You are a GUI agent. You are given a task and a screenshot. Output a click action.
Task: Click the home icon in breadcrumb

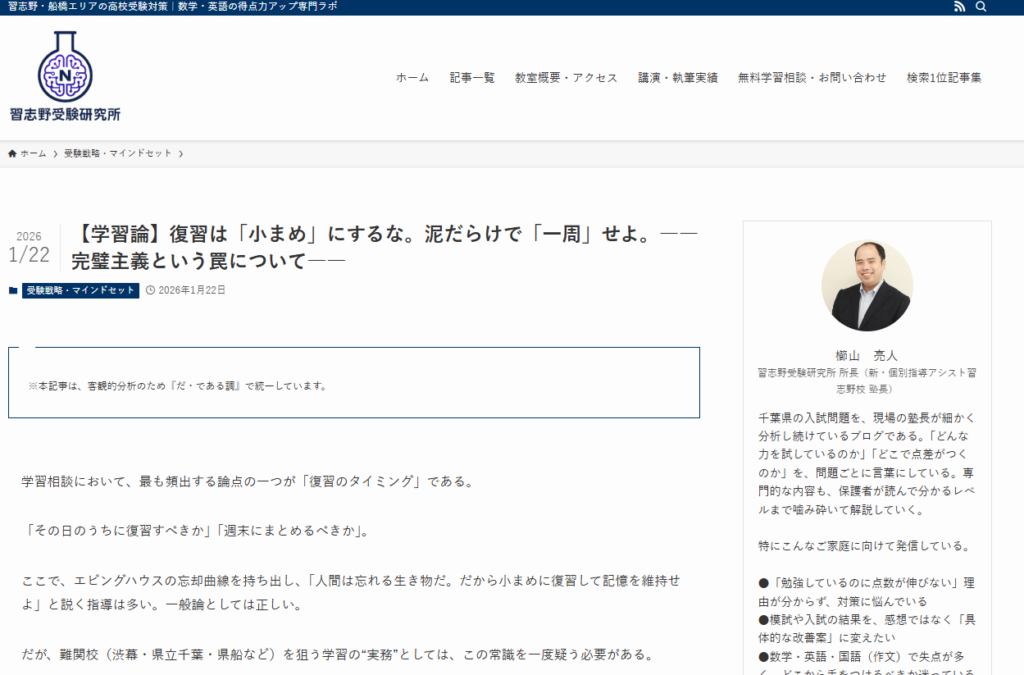[x=12, y=153]
